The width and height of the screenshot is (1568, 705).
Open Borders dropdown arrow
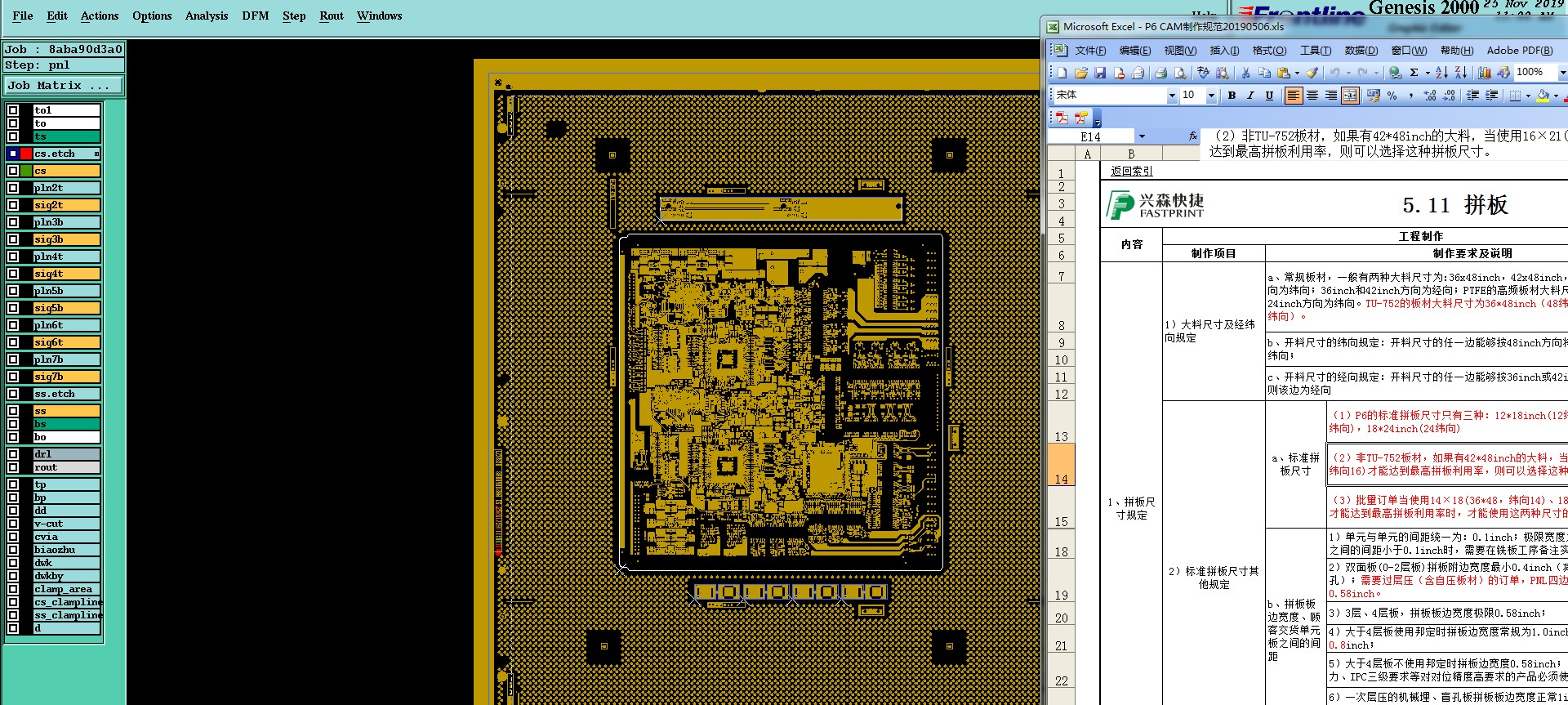pos(1528,96)
